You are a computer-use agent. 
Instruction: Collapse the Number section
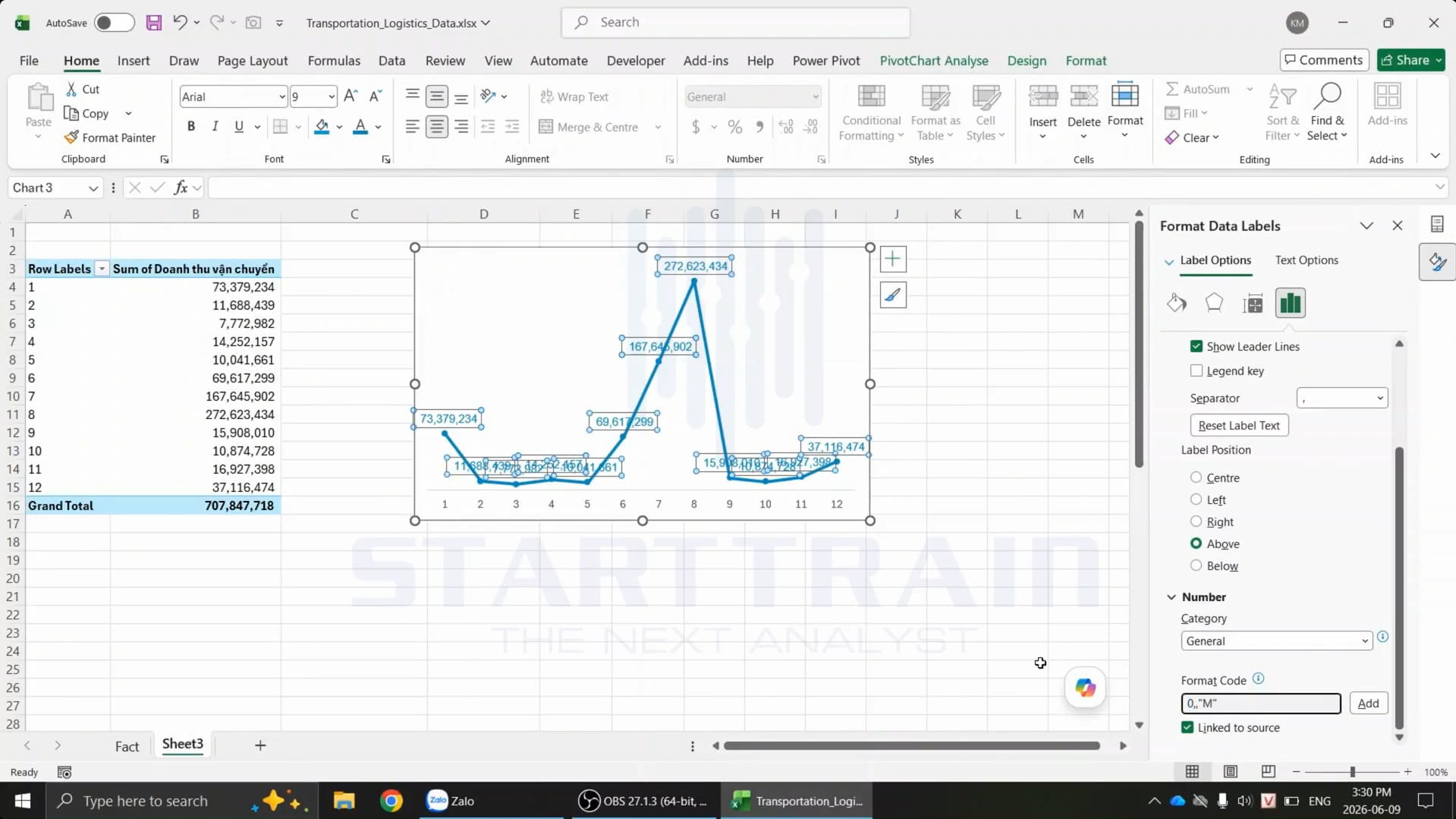pyautogui.click(x=1171, y=597)
